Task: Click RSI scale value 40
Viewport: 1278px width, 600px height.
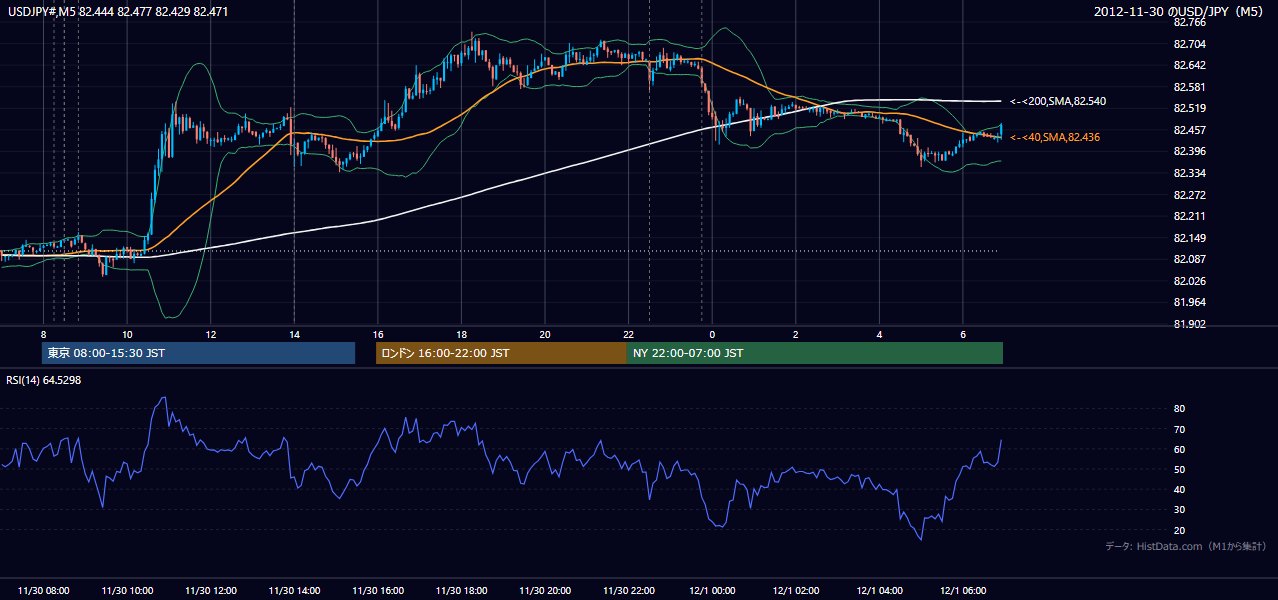Action: point(1179,490)
